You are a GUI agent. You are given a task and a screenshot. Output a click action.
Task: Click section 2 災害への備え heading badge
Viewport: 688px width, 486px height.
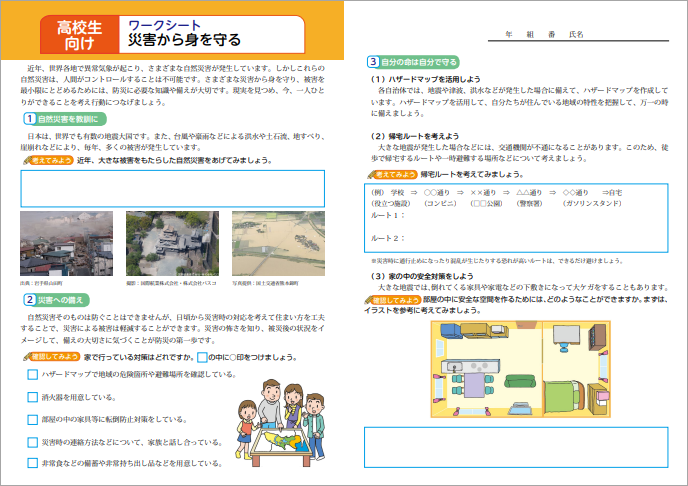pos(60,299)
